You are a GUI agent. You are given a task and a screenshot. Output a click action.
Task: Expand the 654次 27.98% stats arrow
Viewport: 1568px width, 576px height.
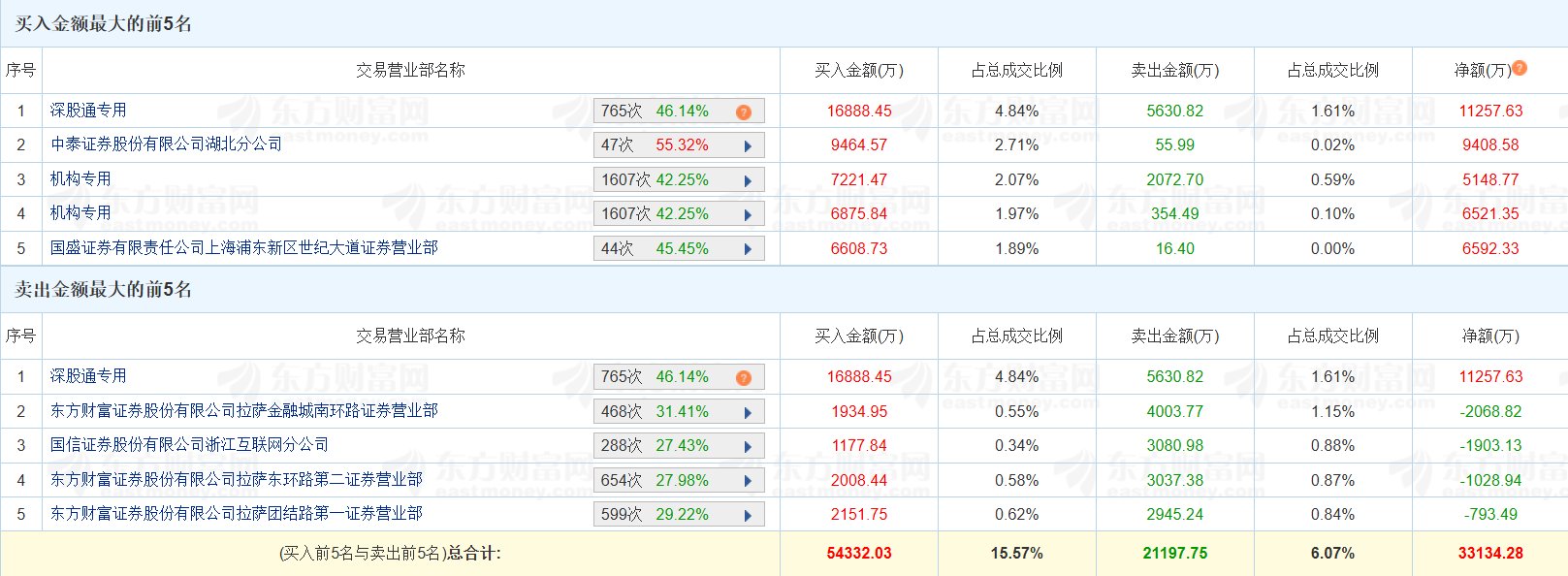[x=748, y=482]
